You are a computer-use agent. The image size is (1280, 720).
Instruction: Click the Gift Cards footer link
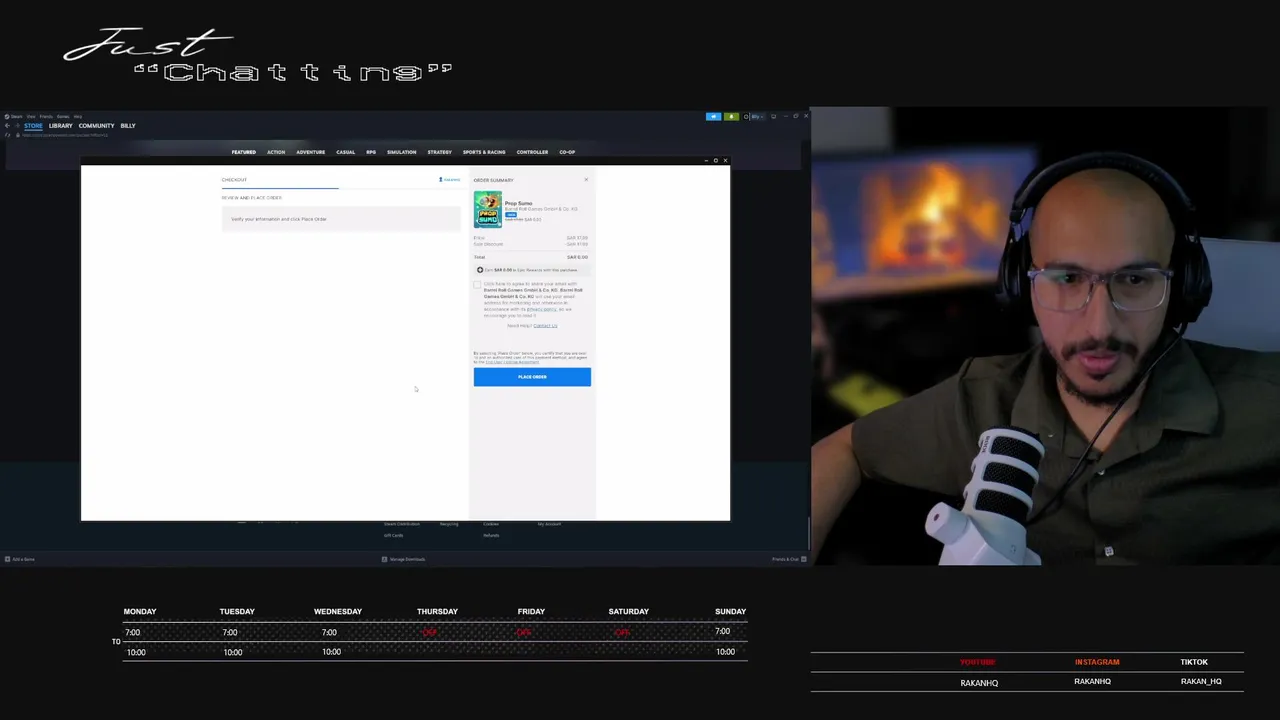click(393, 535)
